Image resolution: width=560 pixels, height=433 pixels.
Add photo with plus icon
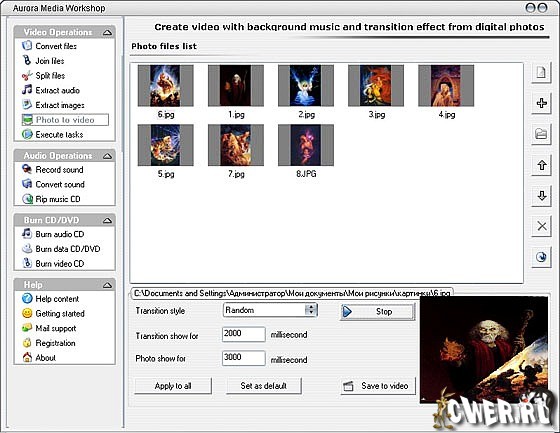(541, 104)
